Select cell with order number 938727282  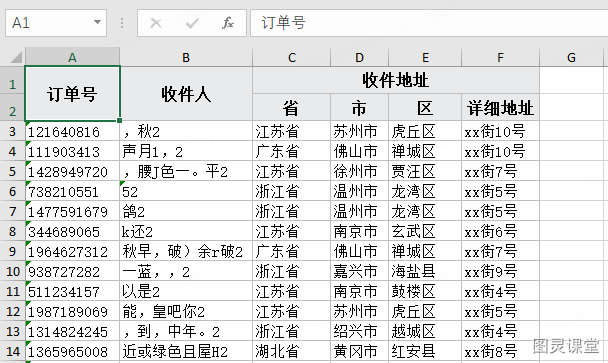click(x=73, y=271)
